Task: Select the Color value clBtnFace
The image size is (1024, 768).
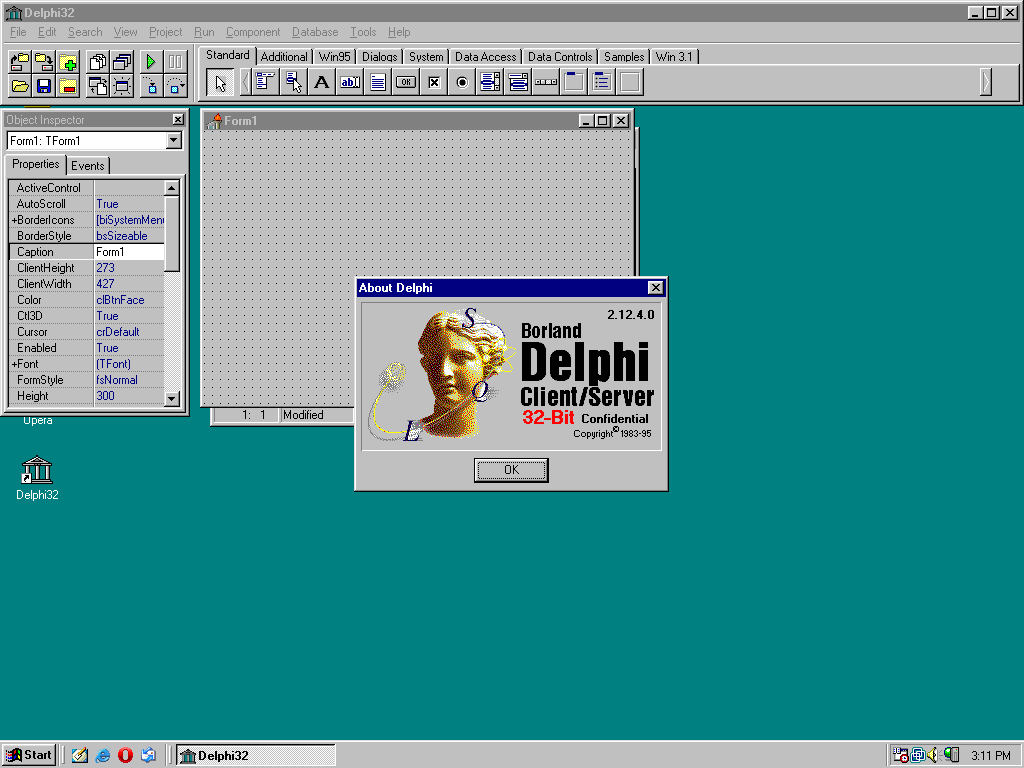Action: [129, 300]
